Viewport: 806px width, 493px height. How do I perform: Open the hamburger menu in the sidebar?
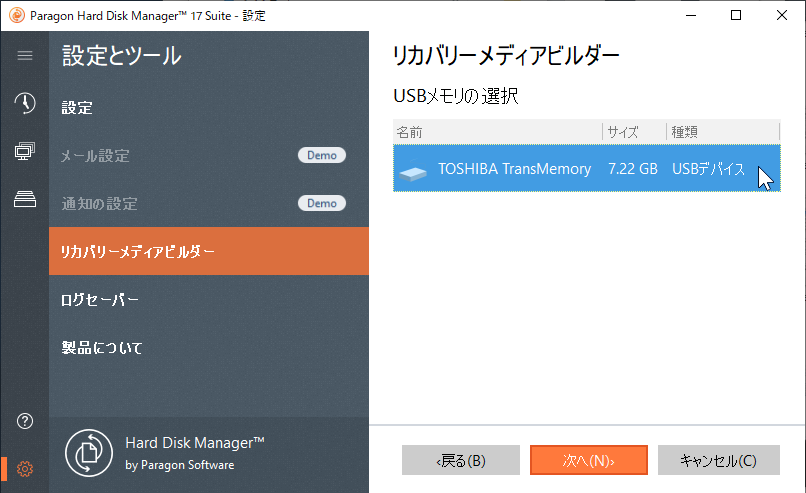point(25,55)
